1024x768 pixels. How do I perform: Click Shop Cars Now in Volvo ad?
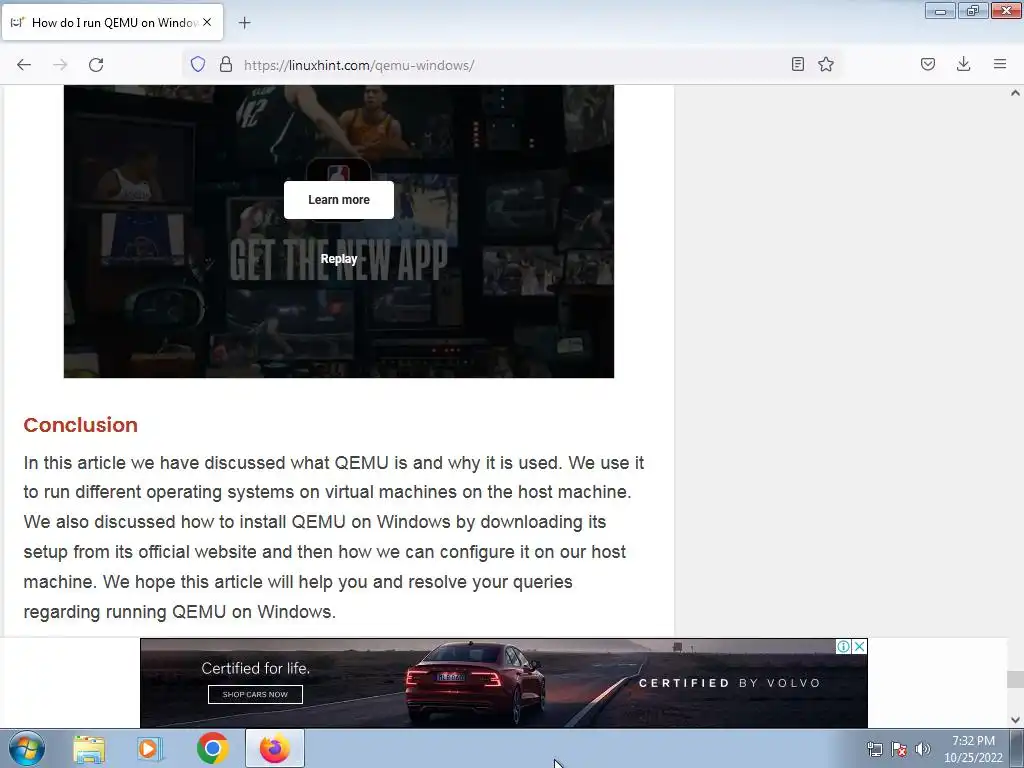point(255,694)
